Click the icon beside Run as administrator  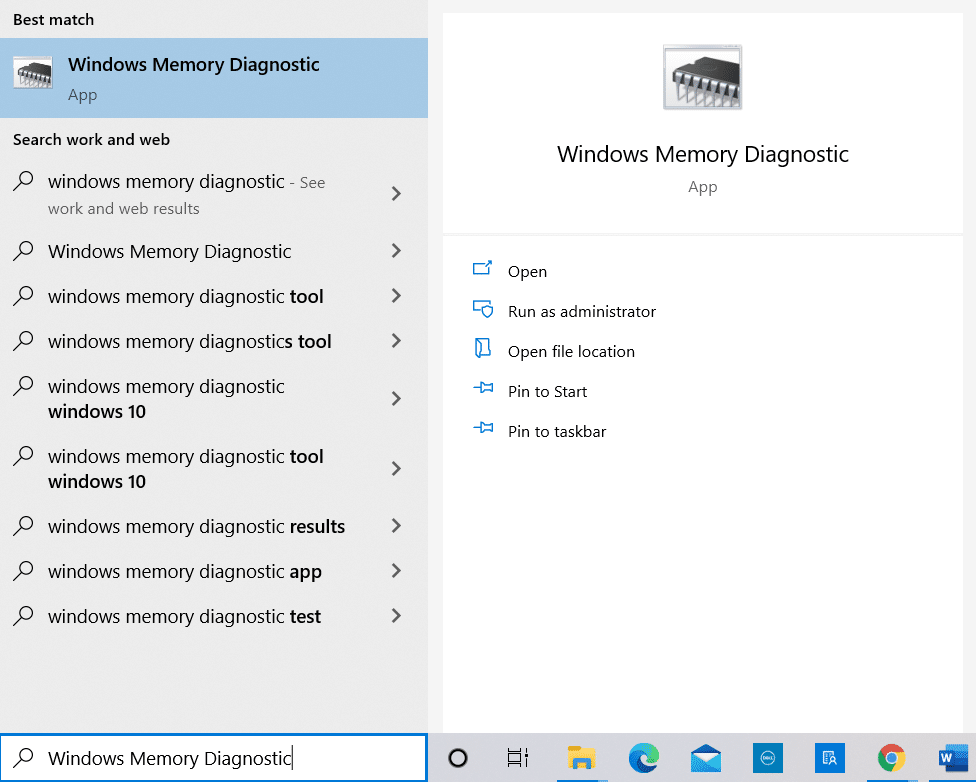[483, 310]
